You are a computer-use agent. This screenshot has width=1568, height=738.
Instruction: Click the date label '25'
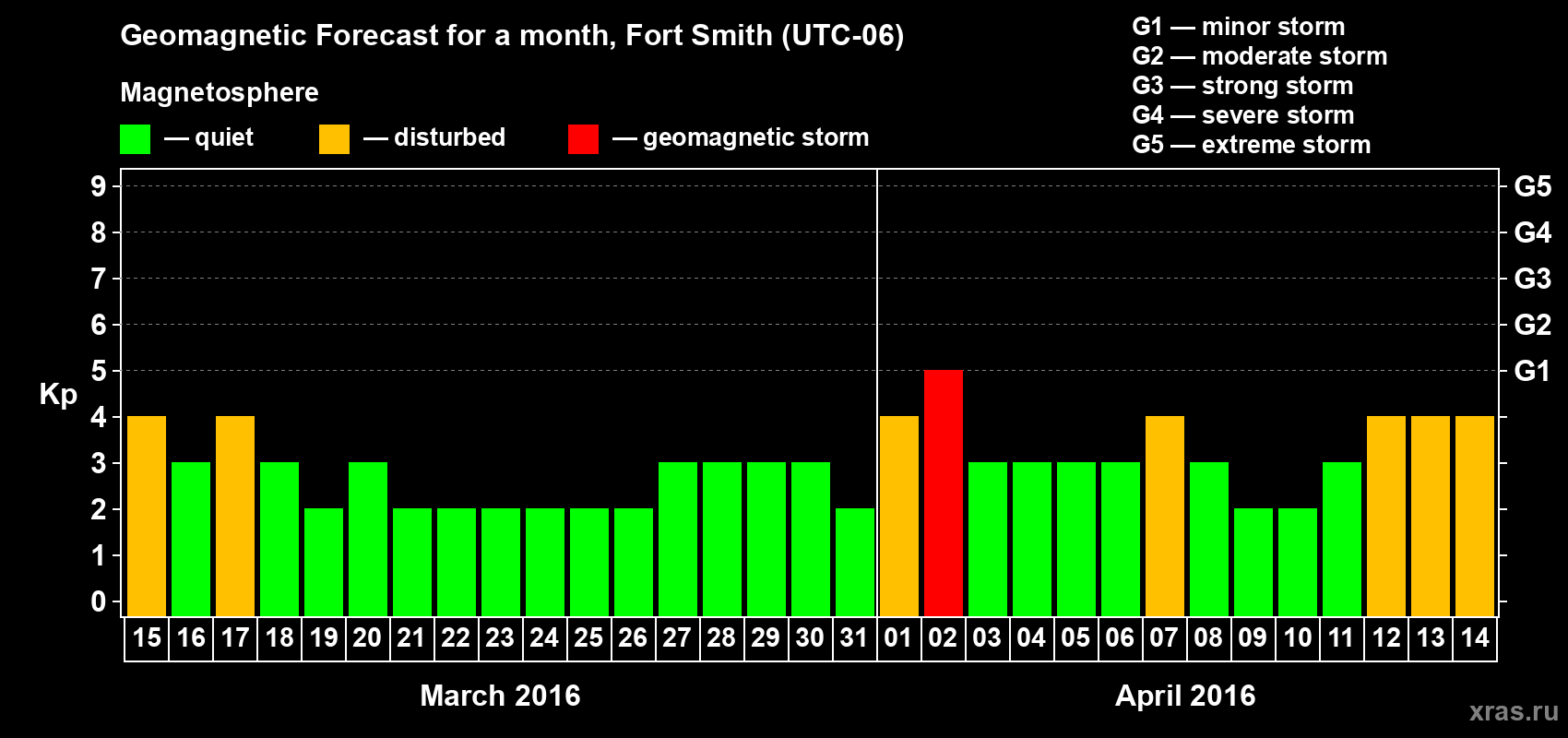coord(588,637)
